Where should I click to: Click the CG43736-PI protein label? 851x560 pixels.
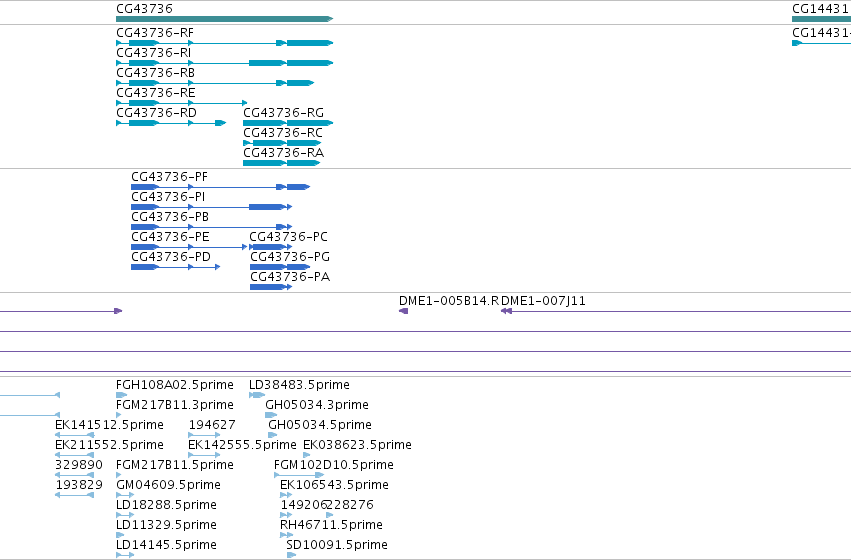pos(168,198)
